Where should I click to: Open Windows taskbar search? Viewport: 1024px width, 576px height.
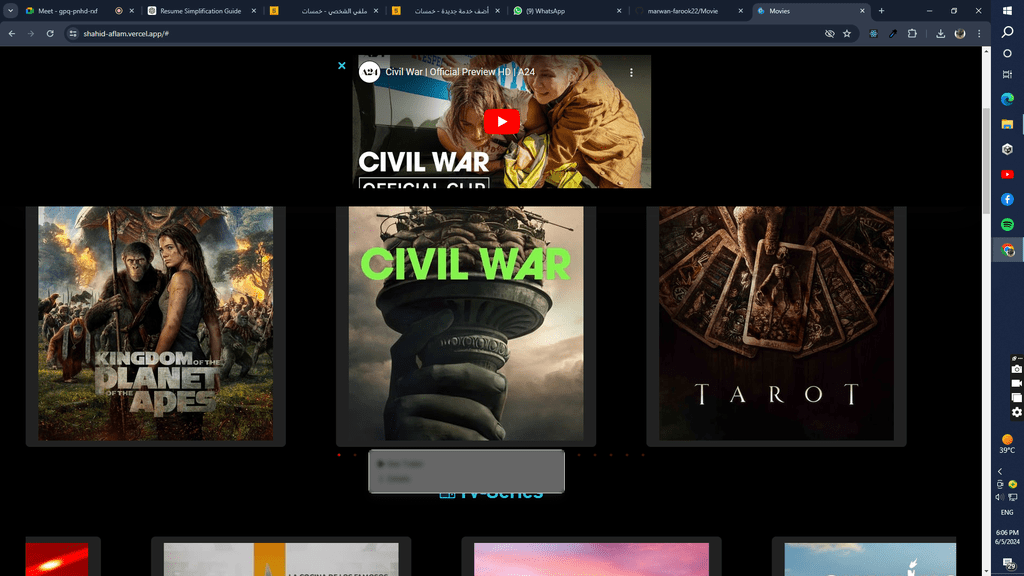(x=1008, y=32)
